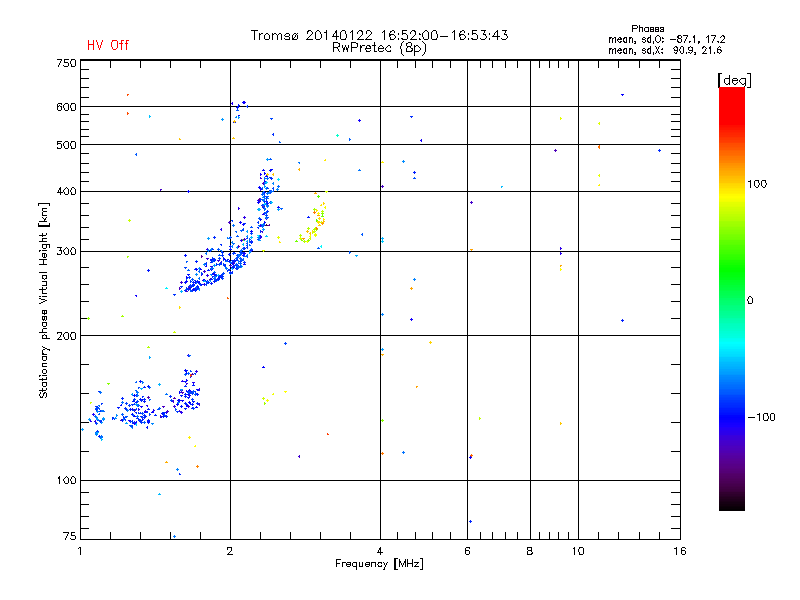Click the 0 colorbar tick label
This screenshot has width=800, height=600.
750,300
